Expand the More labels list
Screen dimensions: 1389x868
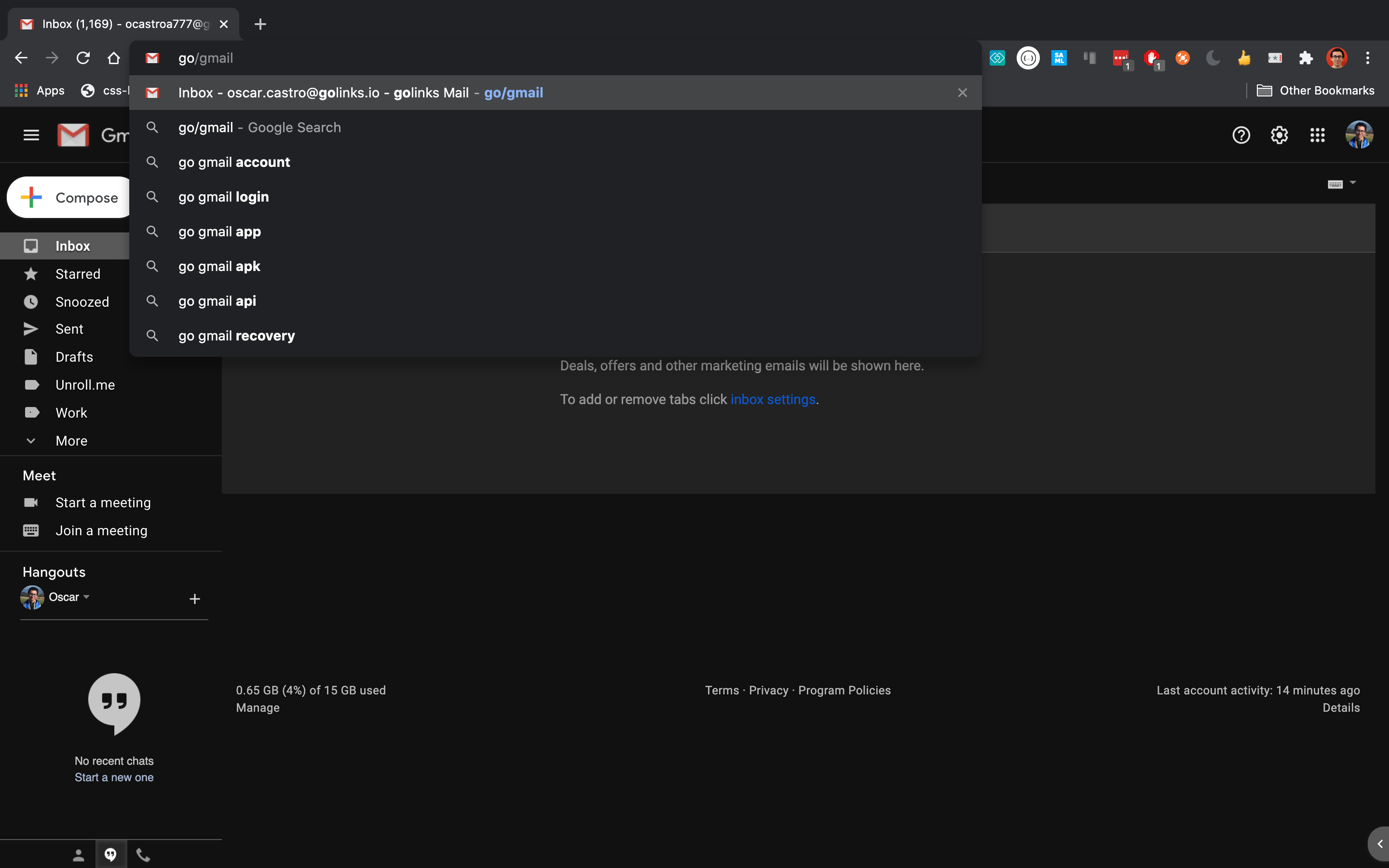click(x=71, y=441)
